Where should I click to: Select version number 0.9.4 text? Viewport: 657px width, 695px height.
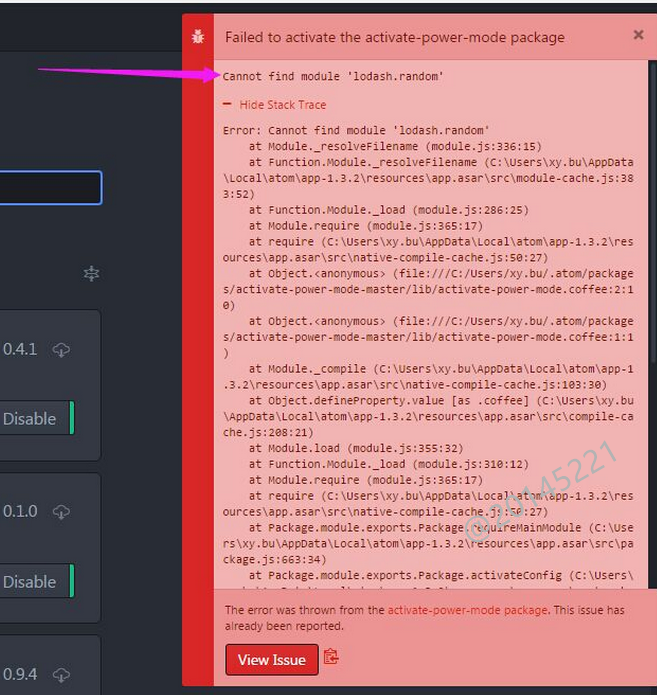coord(20,675)
